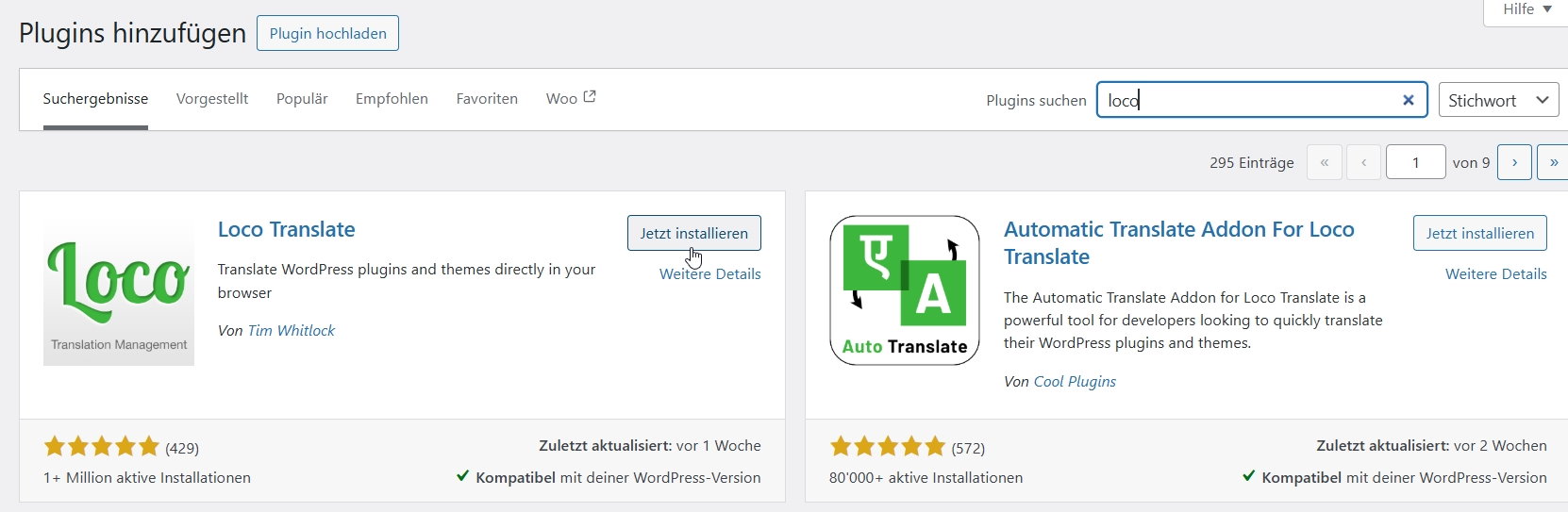Viewport: 1568px width, 512px height.
Task: Click the Plugin hochladen button
Action: [x=327, y=33]
